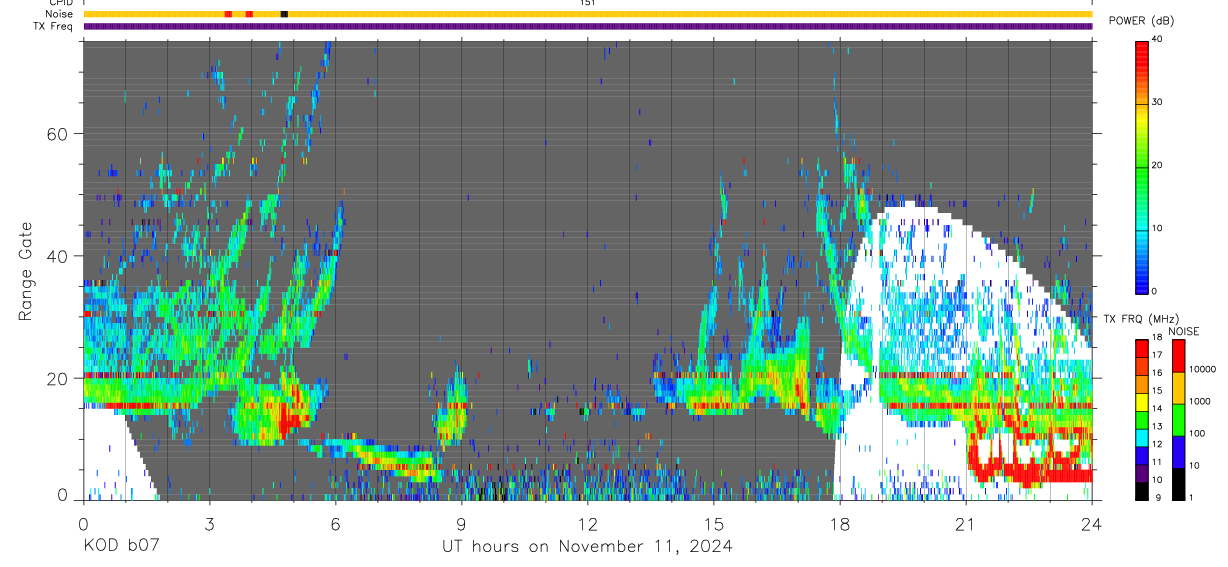This screenshot has width=1228, height=567.
Task: Click the '20' range gate tick label
Action: (x=58, y=378)
